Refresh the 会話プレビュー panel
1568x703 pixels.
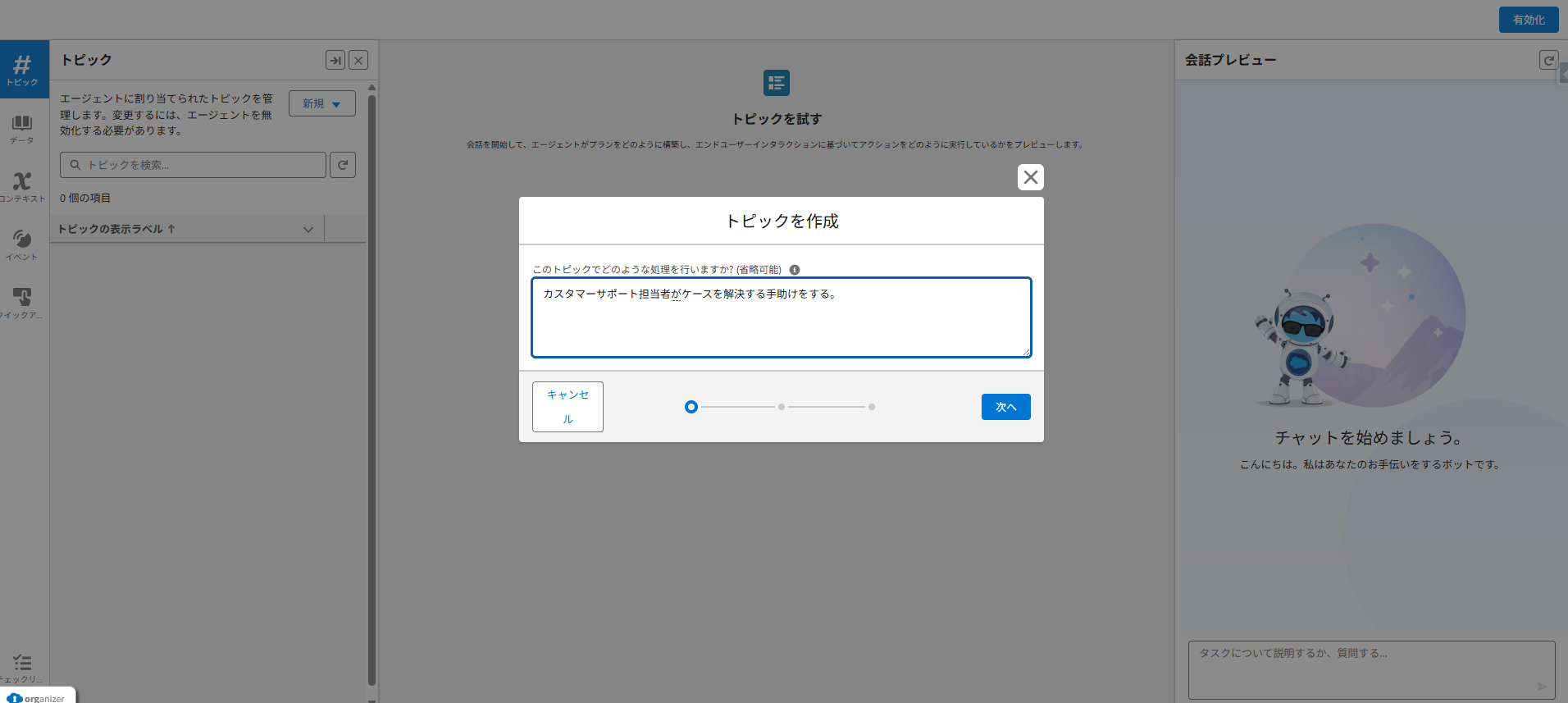point(1548,60)
